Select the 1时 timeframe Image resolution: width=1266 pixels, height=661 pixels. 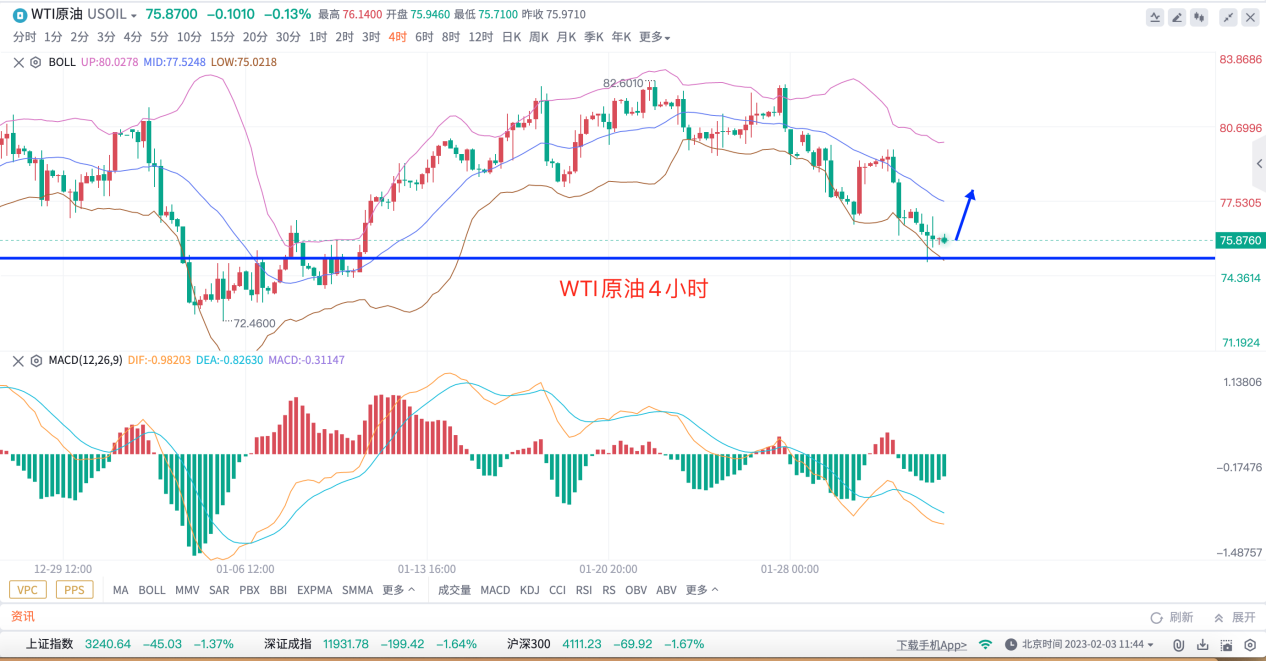tap(318, 37)
